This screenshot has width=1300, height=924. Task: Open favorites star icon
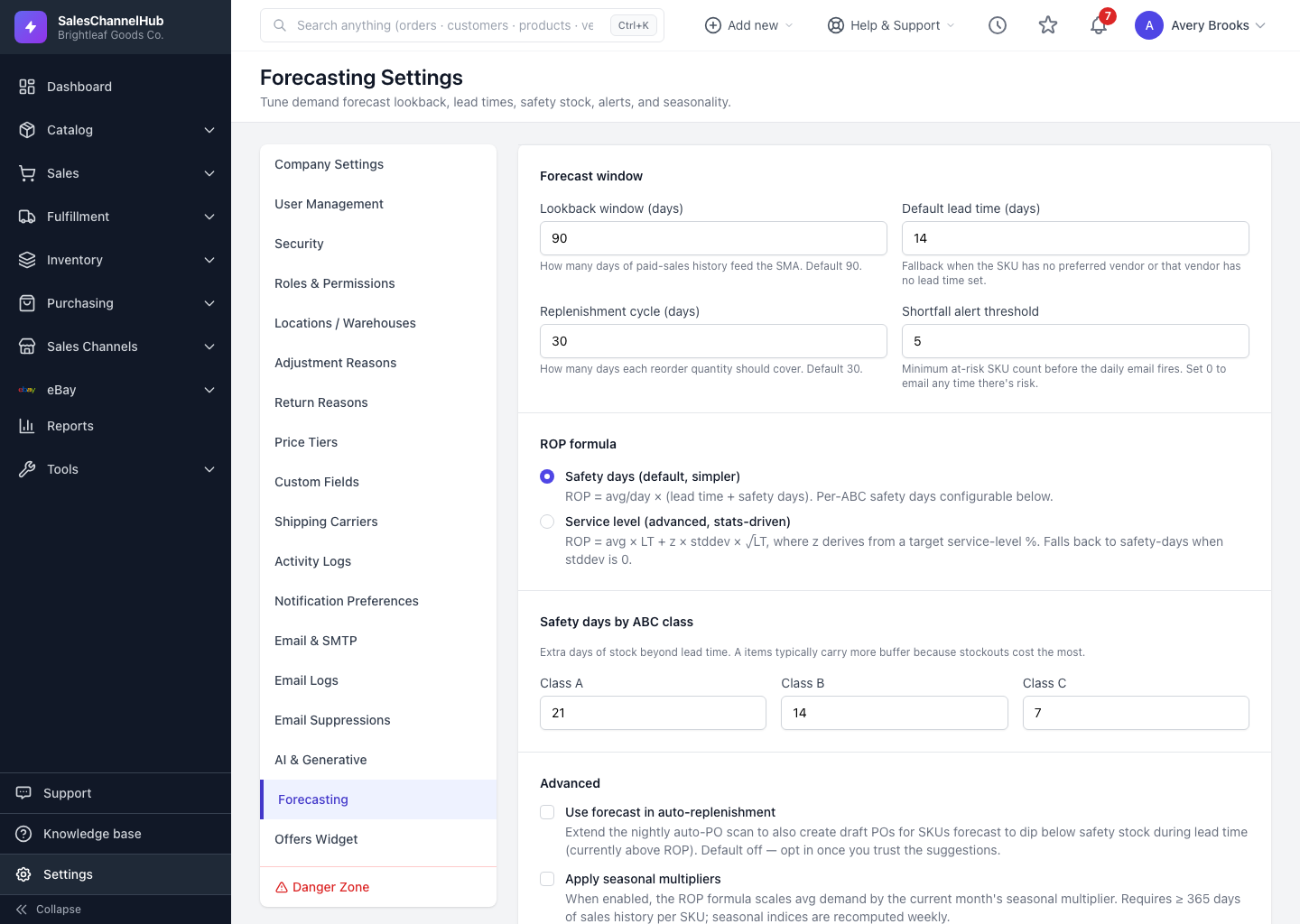(x=1048, y=25)
